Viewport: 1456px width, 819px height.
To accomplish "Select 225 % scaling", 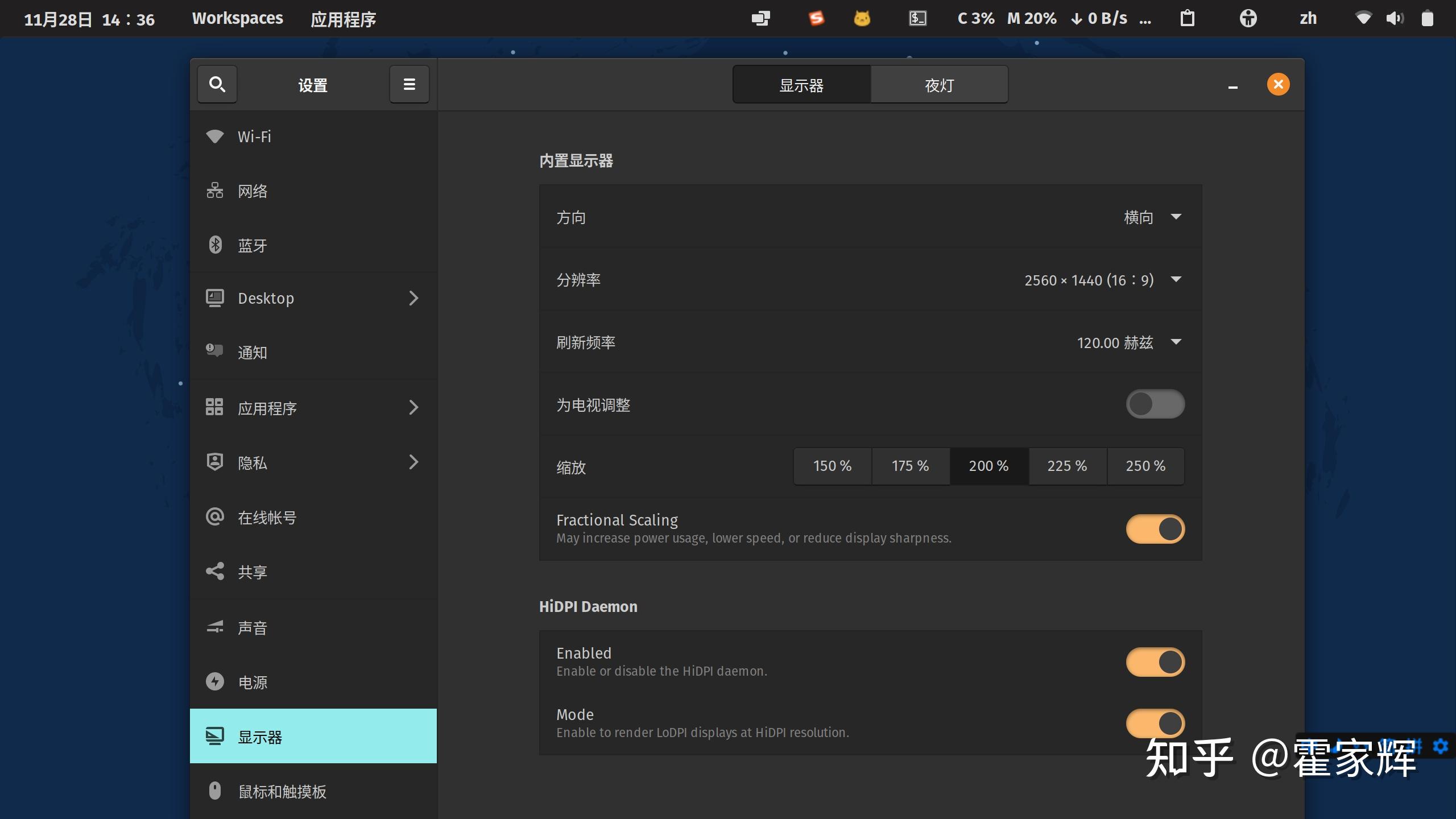I will click(1067, 466).
